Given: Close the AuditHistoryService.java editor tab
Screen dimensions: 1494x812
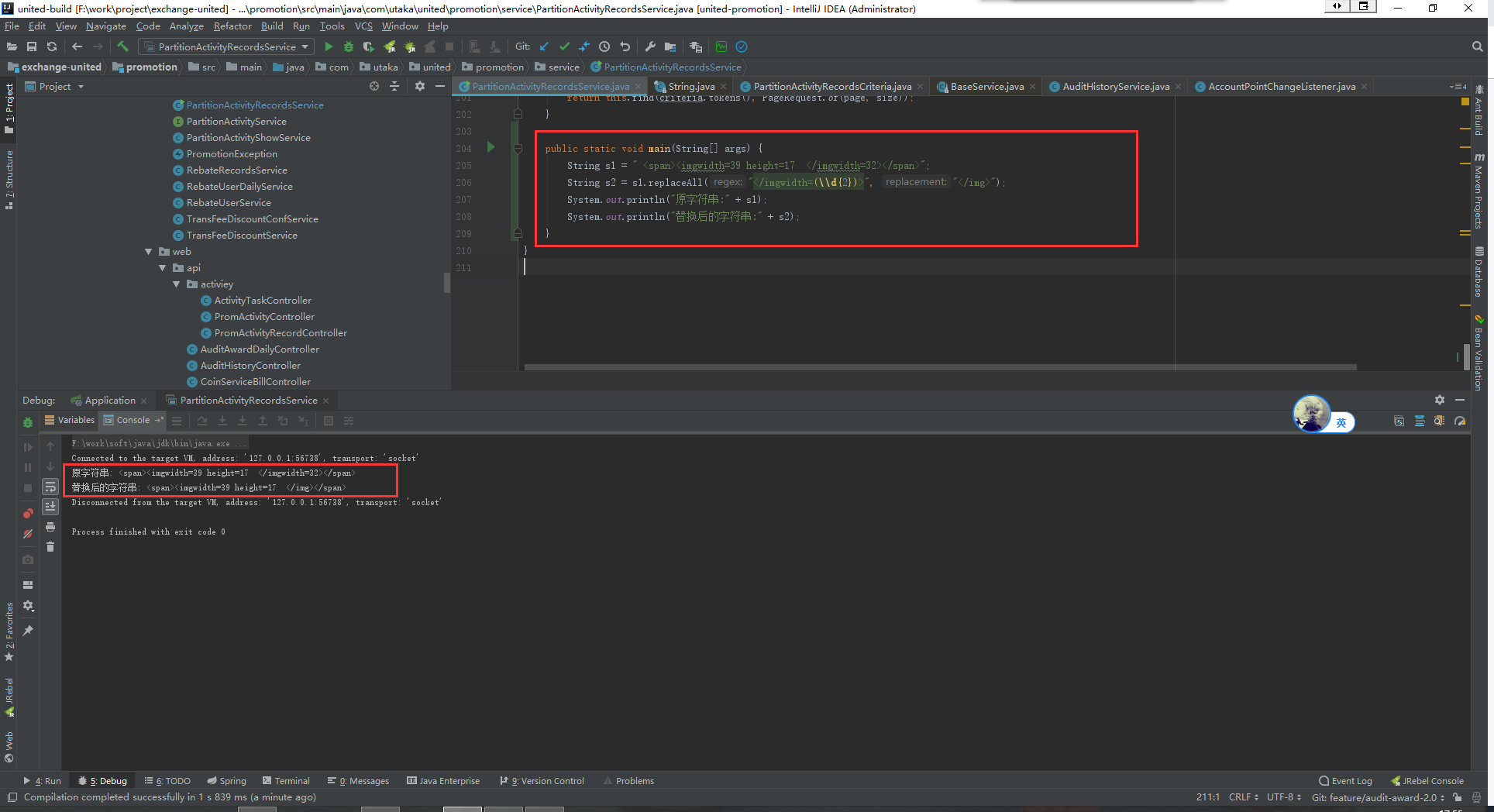Looking at the screenshot, I should [1178, 87].
